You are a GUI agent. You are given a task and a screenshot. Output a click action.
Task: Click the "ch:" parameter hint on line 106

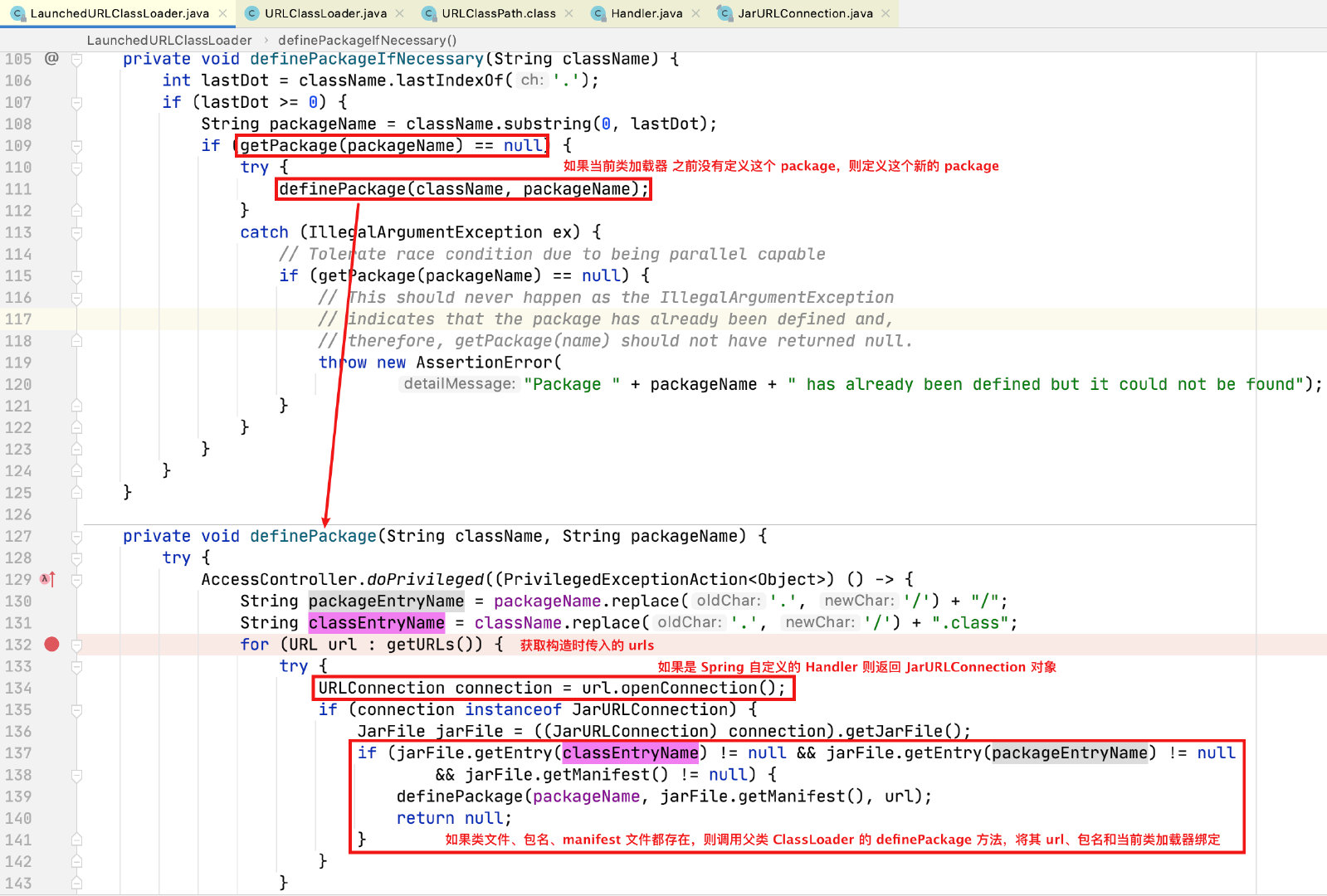532,80
